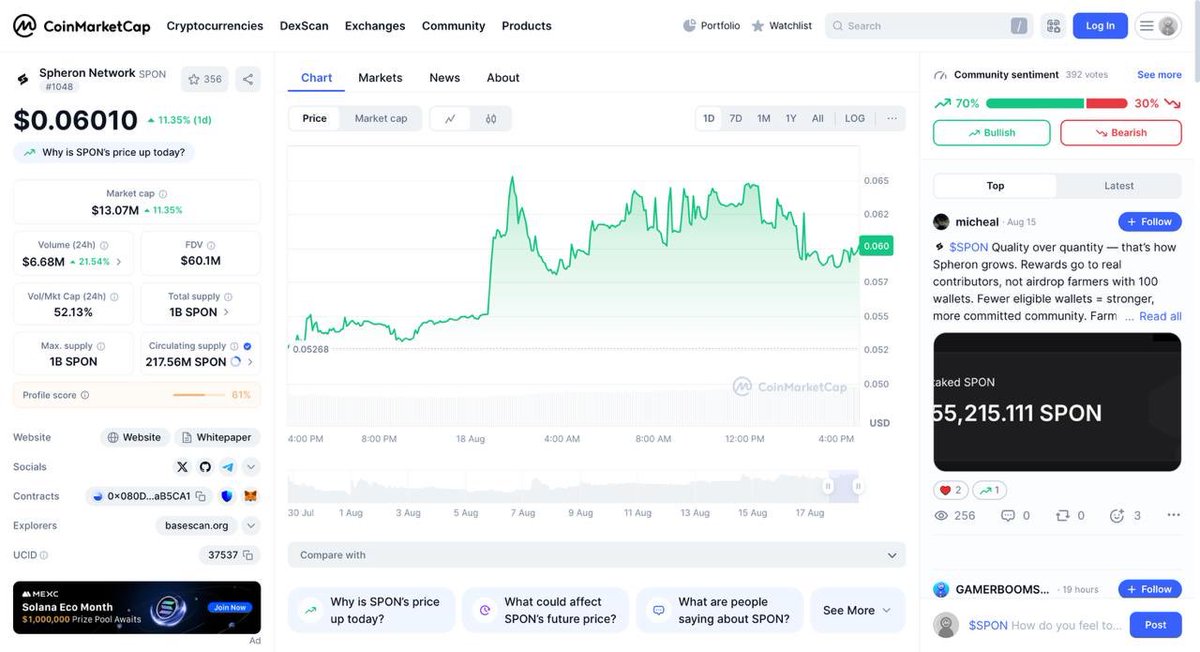Screen dimensions: 1200x652
Task: Switch to the Markets tab
Action: point(380,78)
